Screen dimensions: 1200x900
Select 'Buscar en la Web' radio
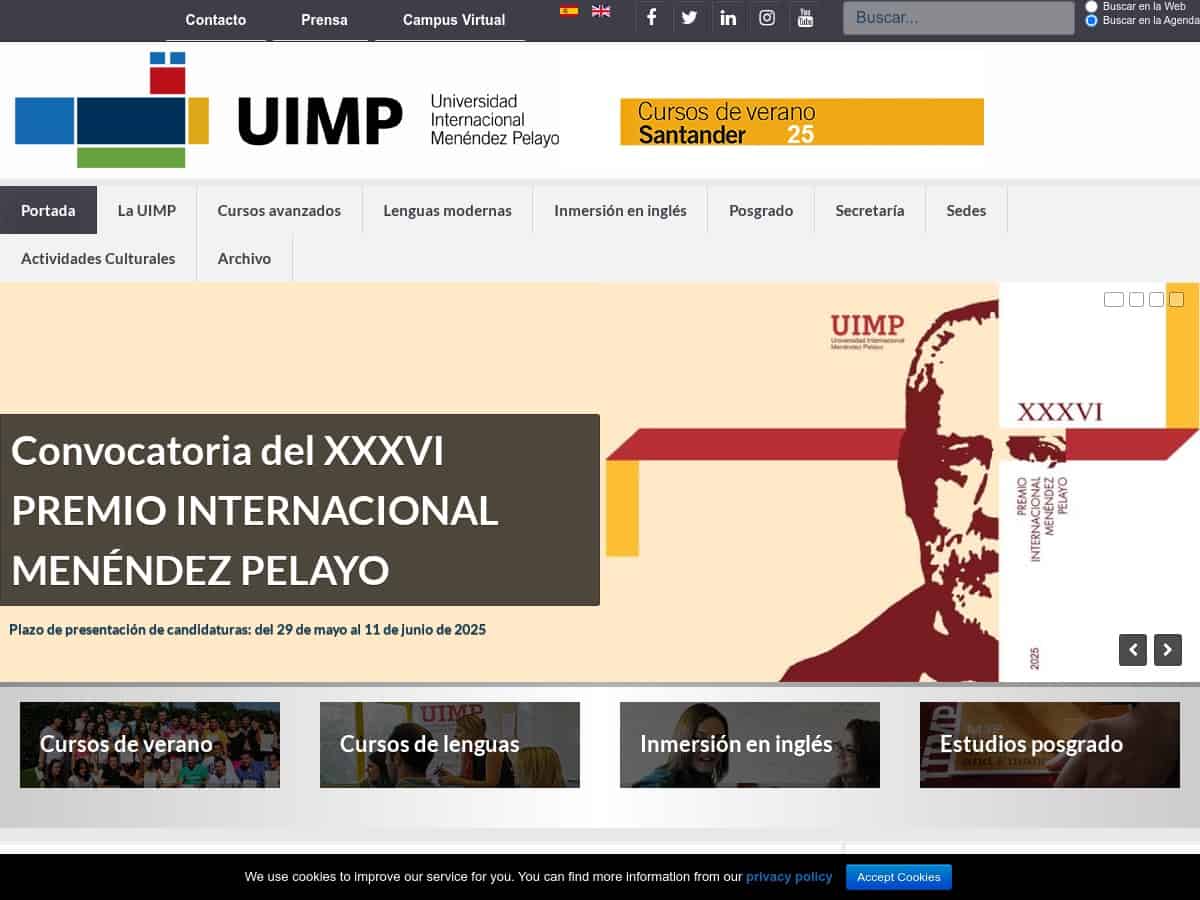pos(1092,6)
